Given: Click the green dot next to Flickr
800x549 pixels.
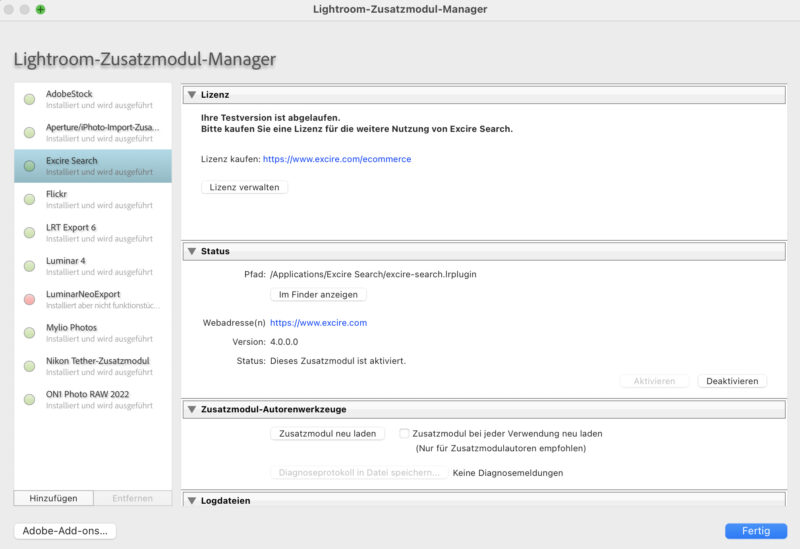Looking at the screenshot, I should [30, 199].
